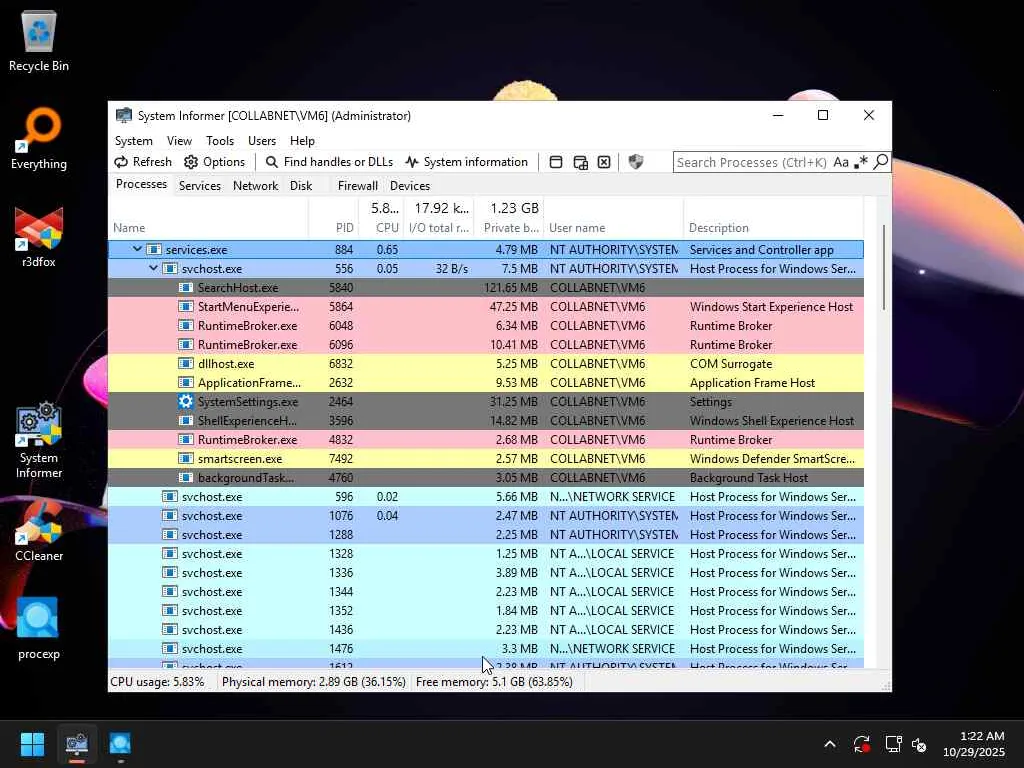
Task: Toggle case sensitive search Aa
Action: tap(841, 162)
